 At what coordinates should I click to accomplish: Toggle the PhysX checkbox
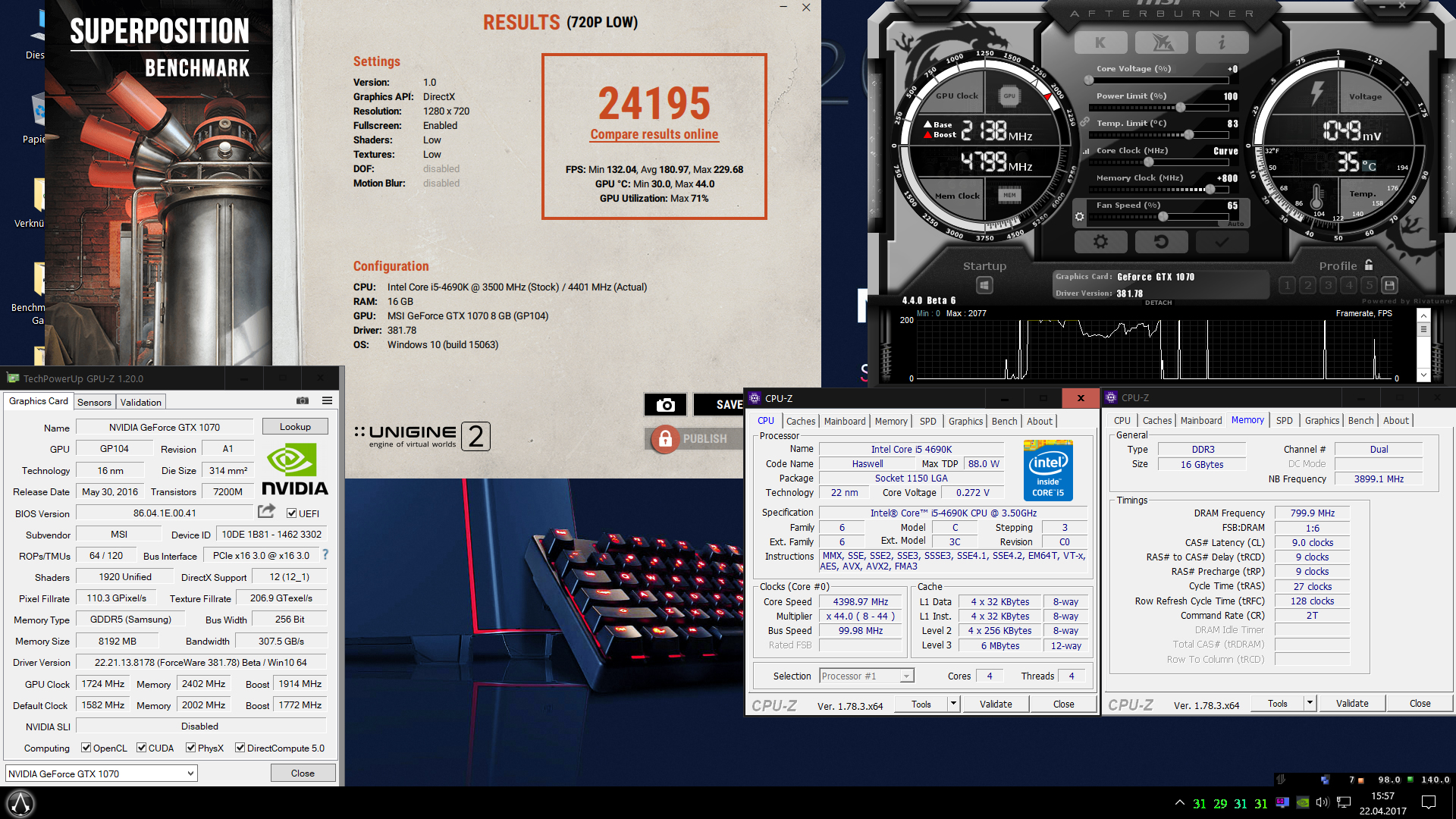(x=191, y=748)
